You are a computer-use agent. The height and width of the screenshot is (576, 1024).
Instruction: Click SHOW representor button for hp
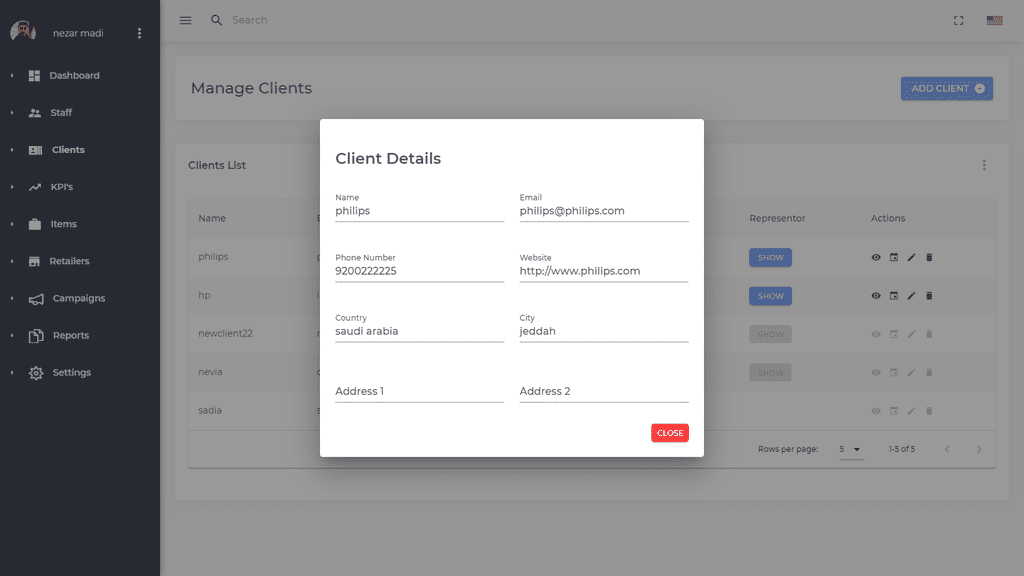[x=771, y=296]
